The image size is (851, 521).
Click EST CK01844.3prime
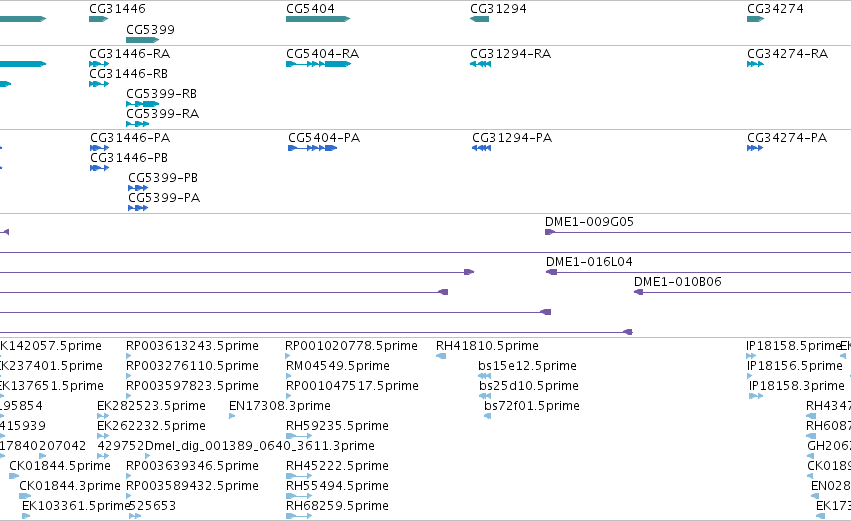point(70,487)
